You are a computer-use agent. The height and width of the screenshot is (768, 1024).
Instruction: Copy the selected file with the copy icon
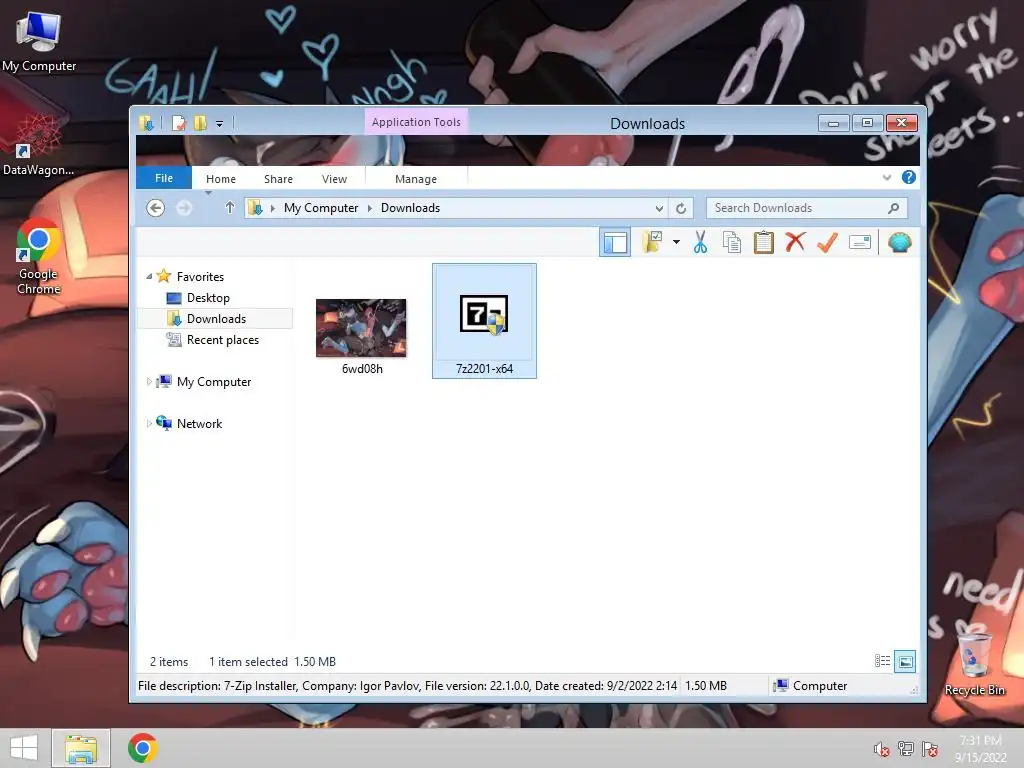(731, 242)
